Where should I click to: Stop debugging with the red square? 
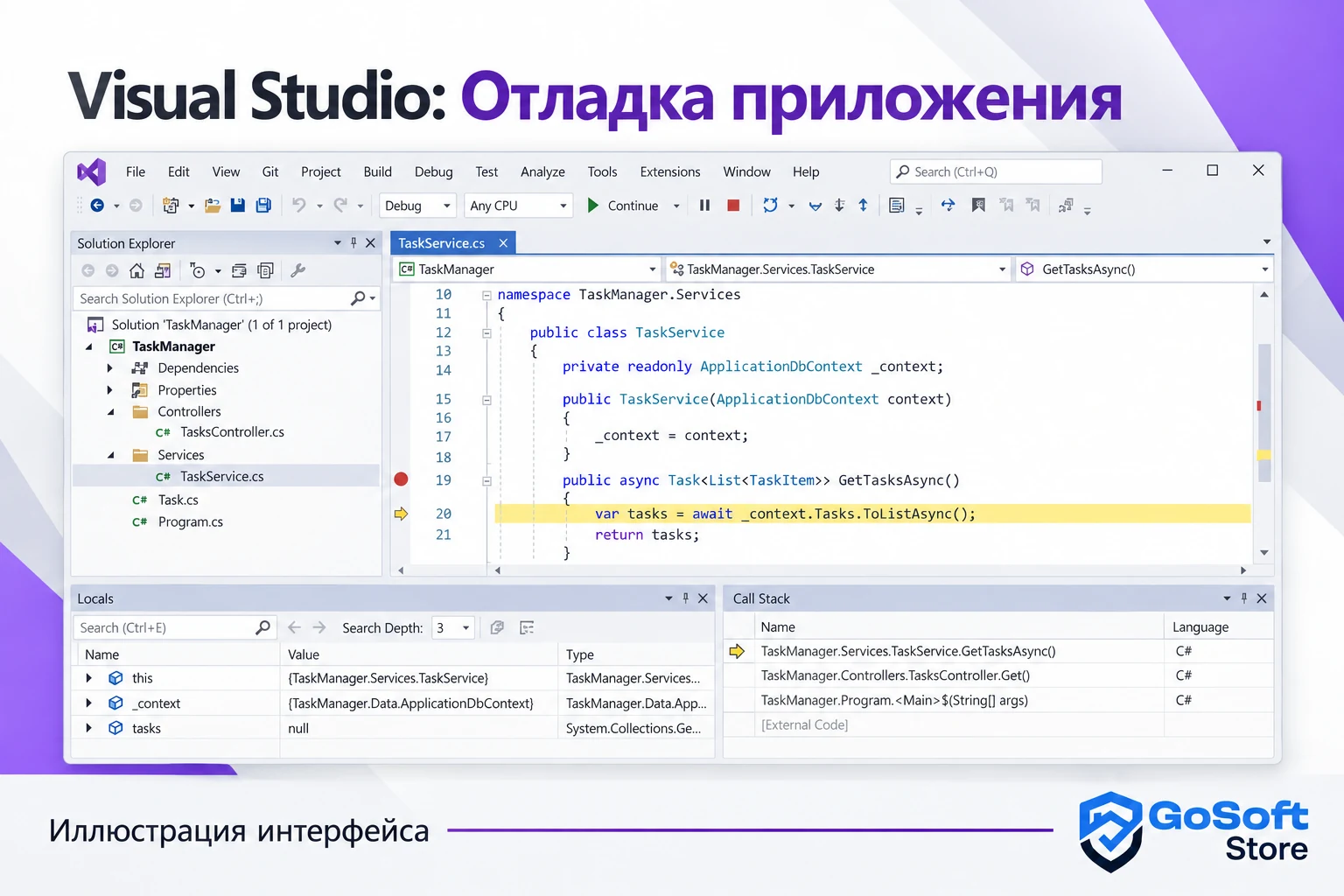pos(733,206)
